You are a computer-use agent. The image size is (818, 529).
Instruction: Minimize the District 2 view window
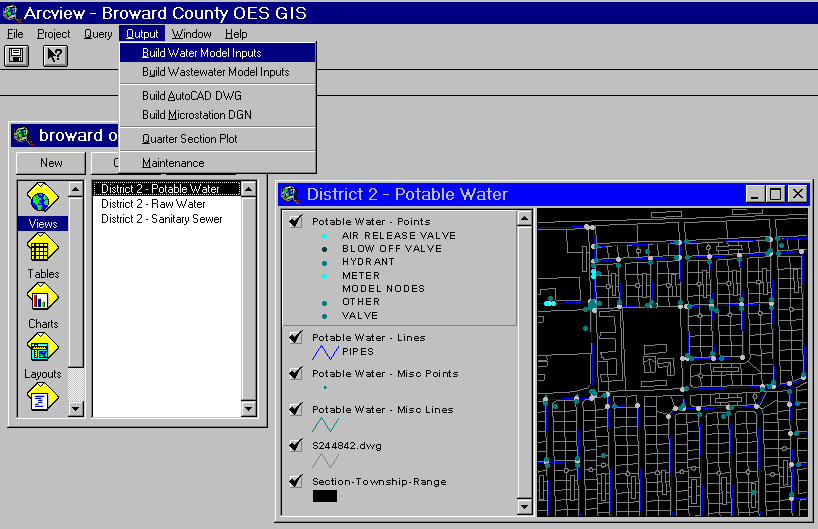pyautogui.click(x=755, y=194)
